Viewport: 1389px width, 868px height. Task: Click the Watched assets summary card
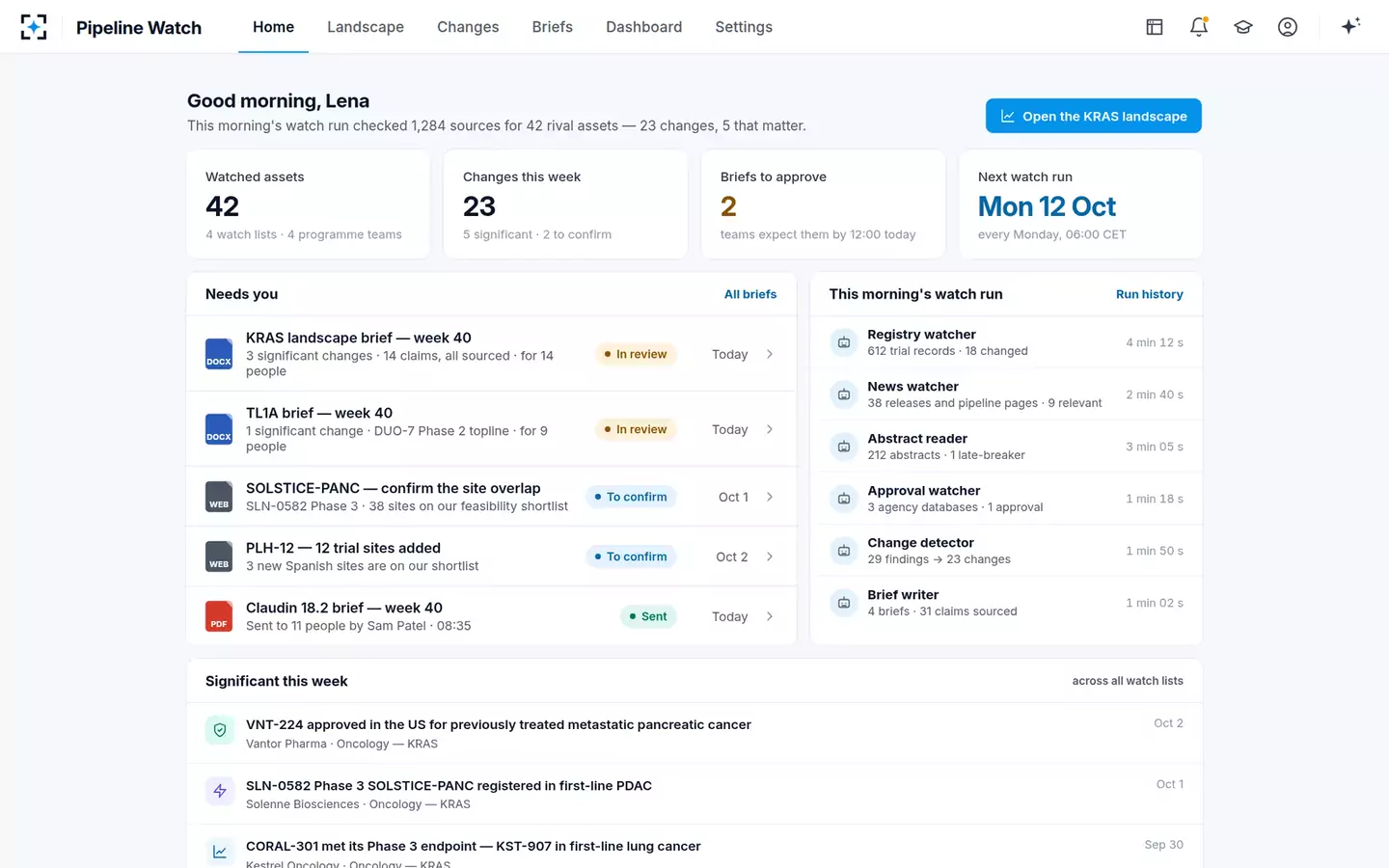(x=309, y=203)
